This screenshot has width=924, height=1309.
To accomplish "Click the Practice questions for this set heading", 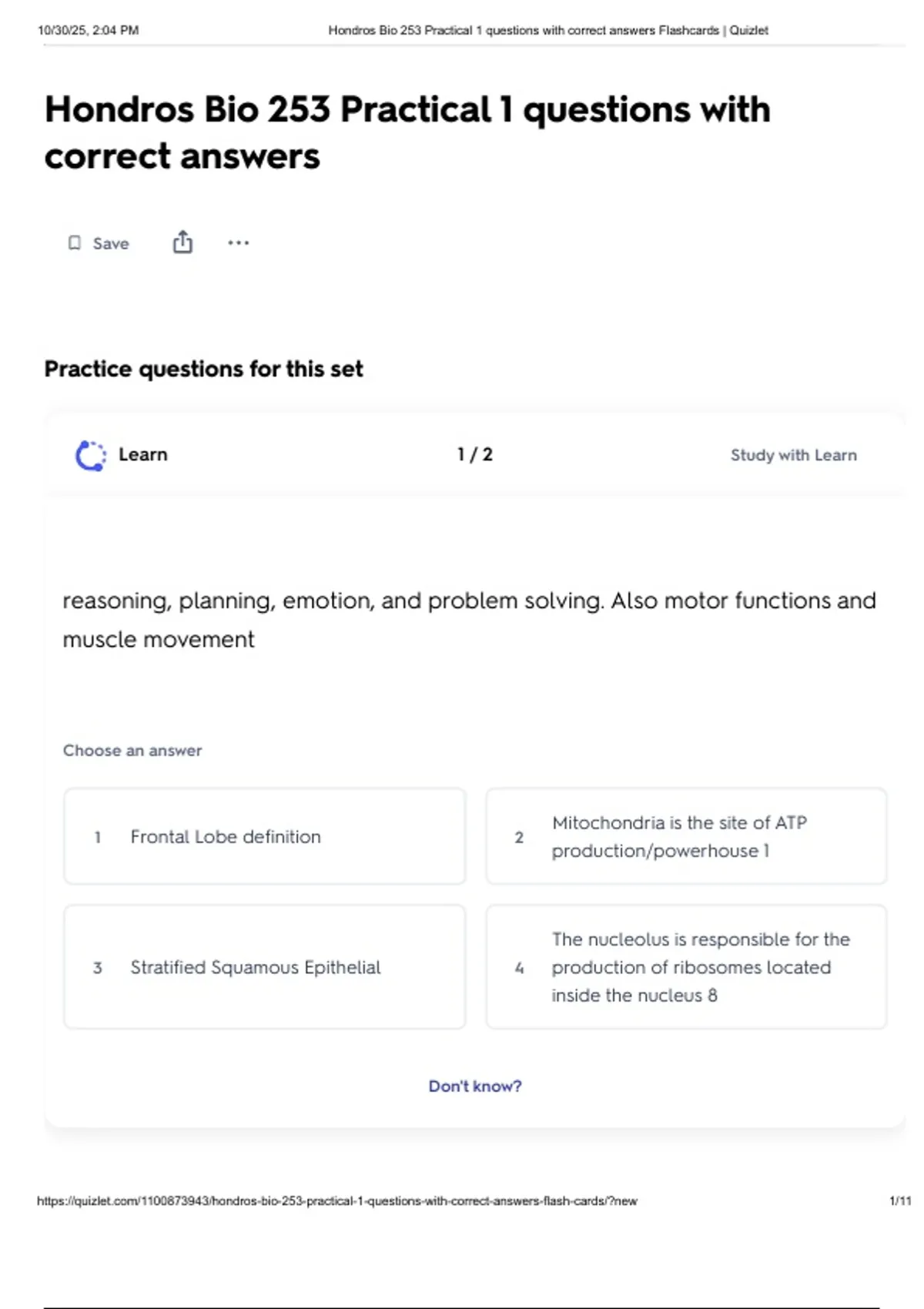I will click(x=203, y=370).
